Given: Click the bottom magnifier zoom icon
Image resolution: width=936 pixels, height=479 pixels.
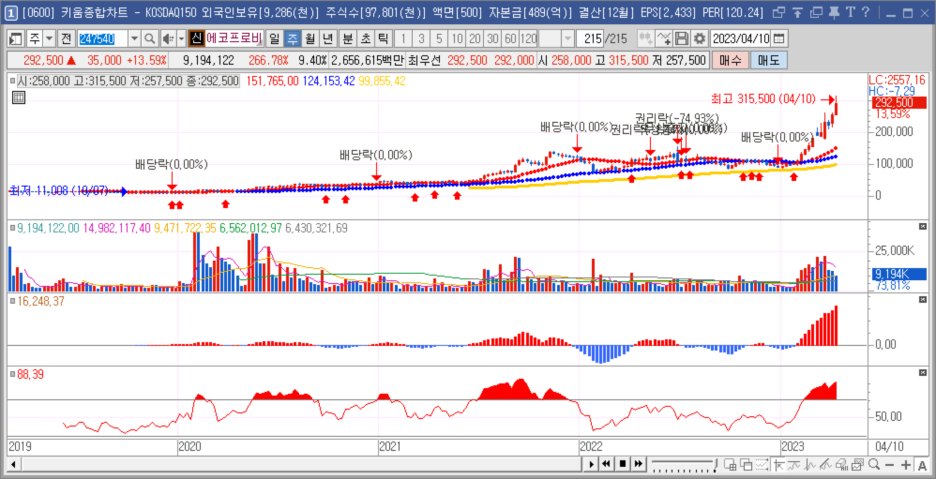Looking at the screenshot, I should 874,464.
